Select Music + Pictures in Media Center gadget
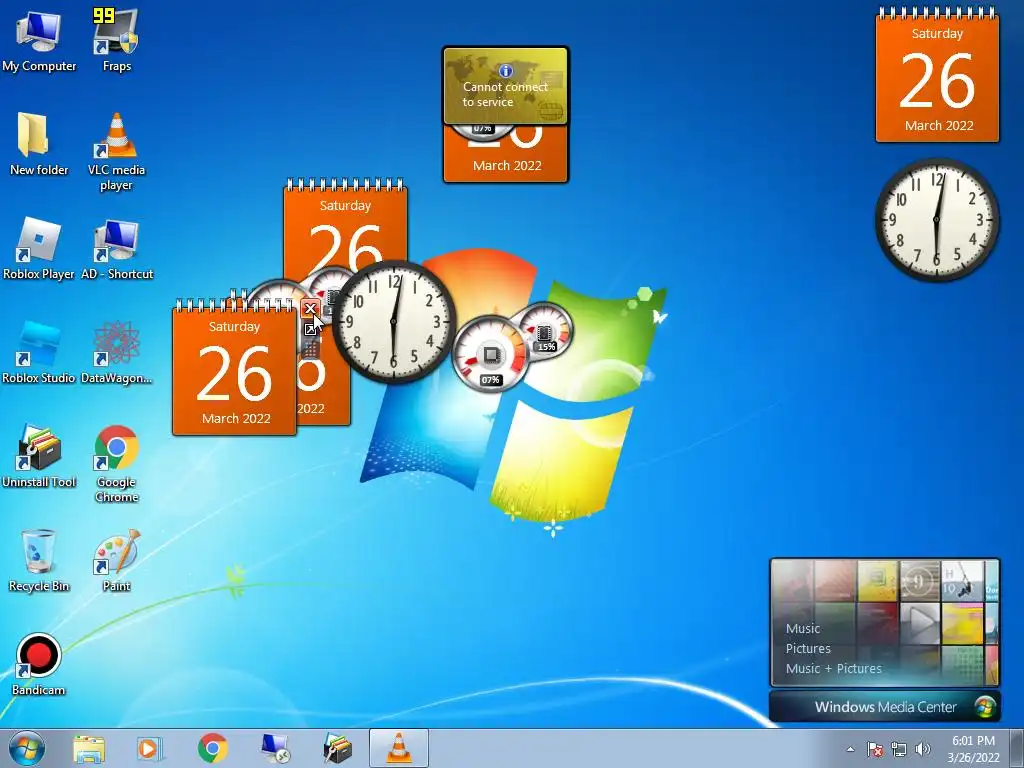Screen dimensions: 1024x768 point(833,668)
